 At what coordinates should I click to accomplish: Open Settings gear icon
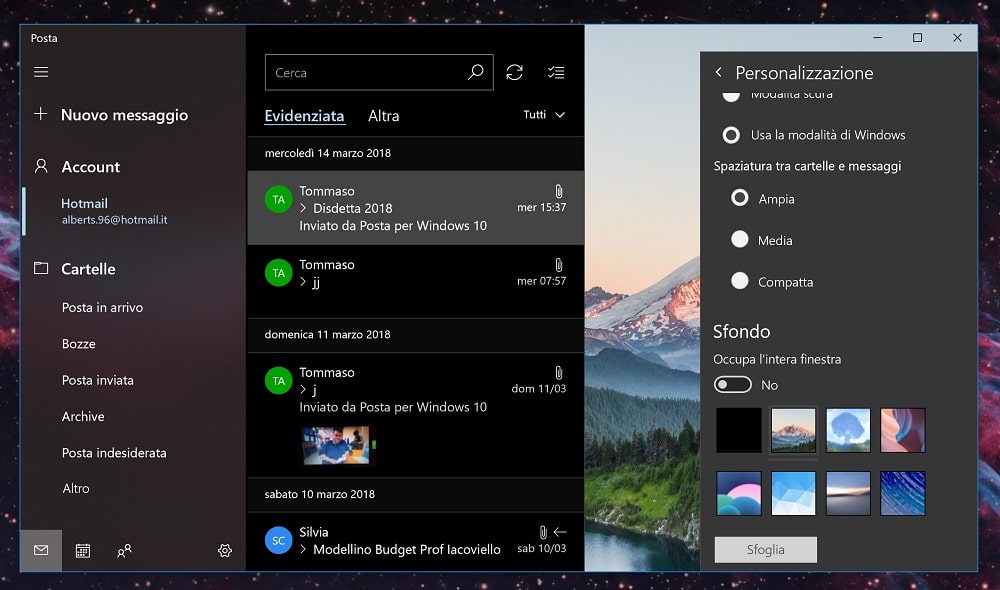(x=225, y=550)
